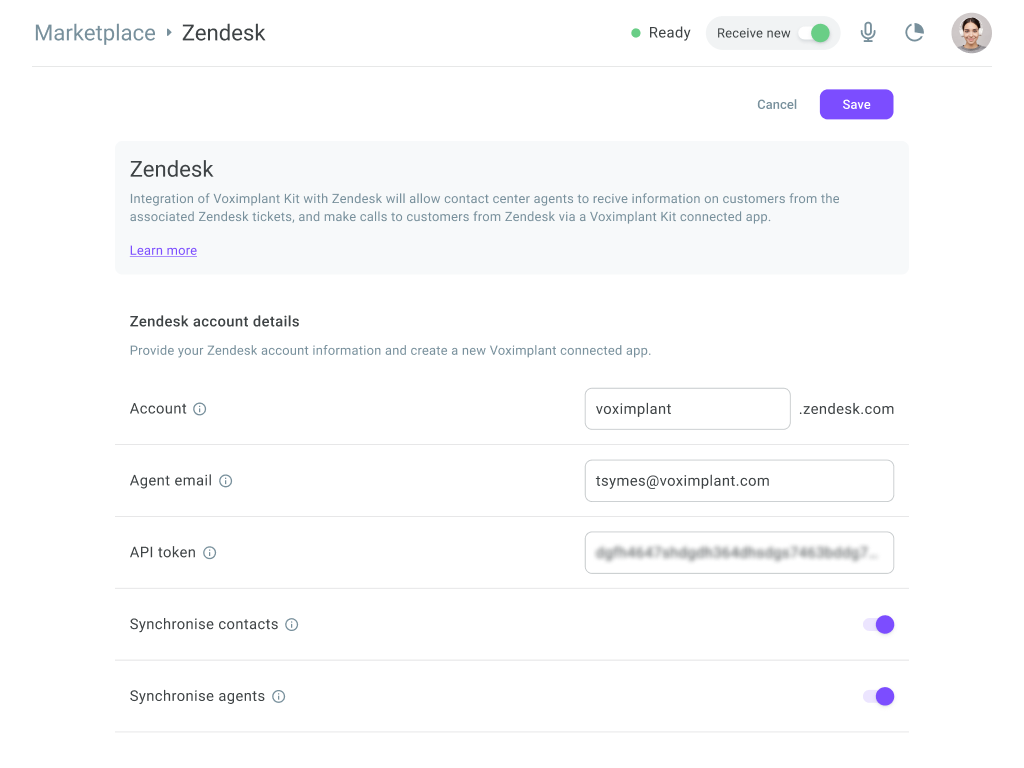Toggle the Receive new switch
The height and width of the screenshot is (768, 1024).
click(814, 33)
